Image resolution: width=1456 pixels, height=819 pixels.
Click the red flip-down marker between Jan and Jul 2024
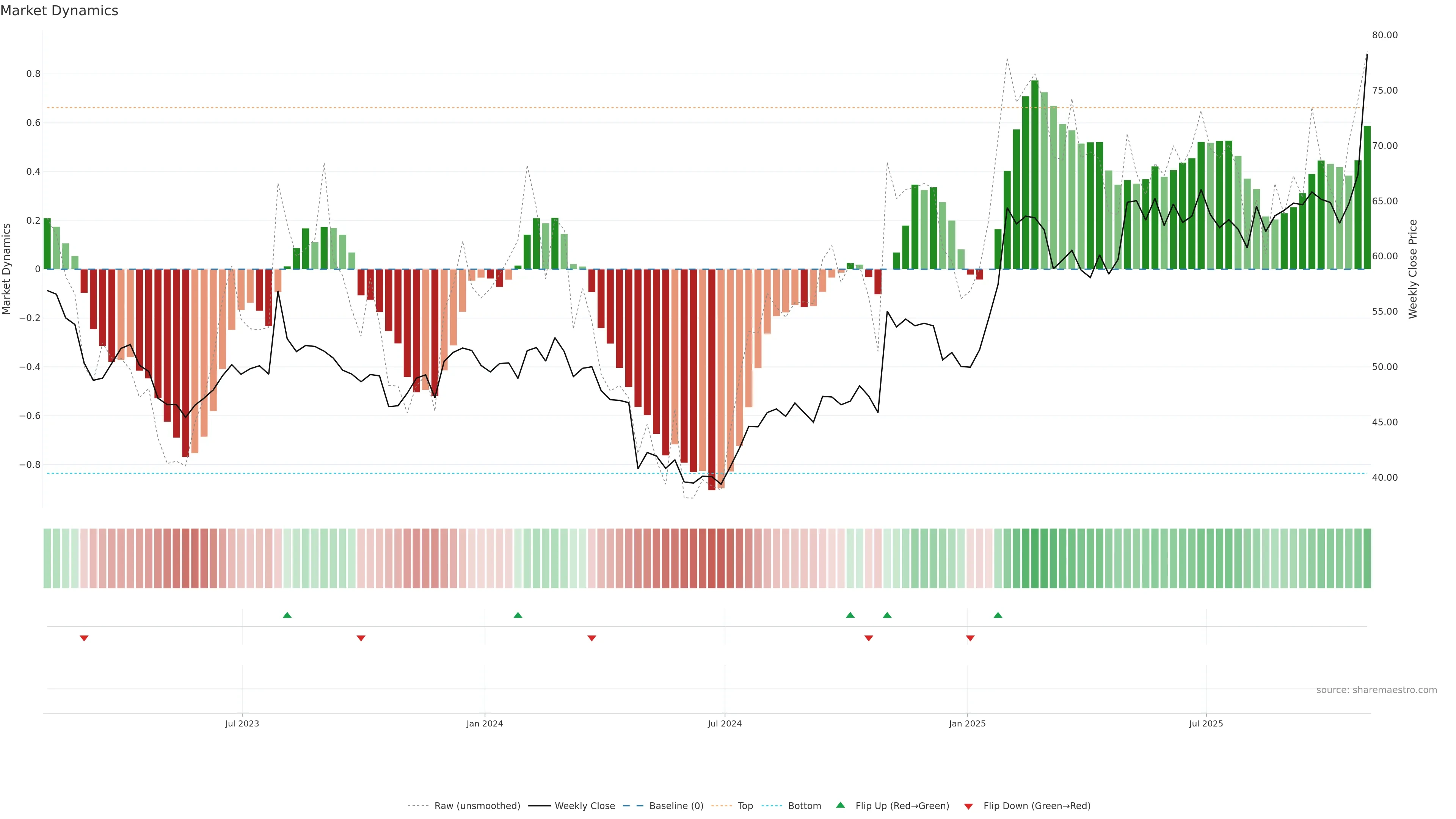click(x=592, y=638)
